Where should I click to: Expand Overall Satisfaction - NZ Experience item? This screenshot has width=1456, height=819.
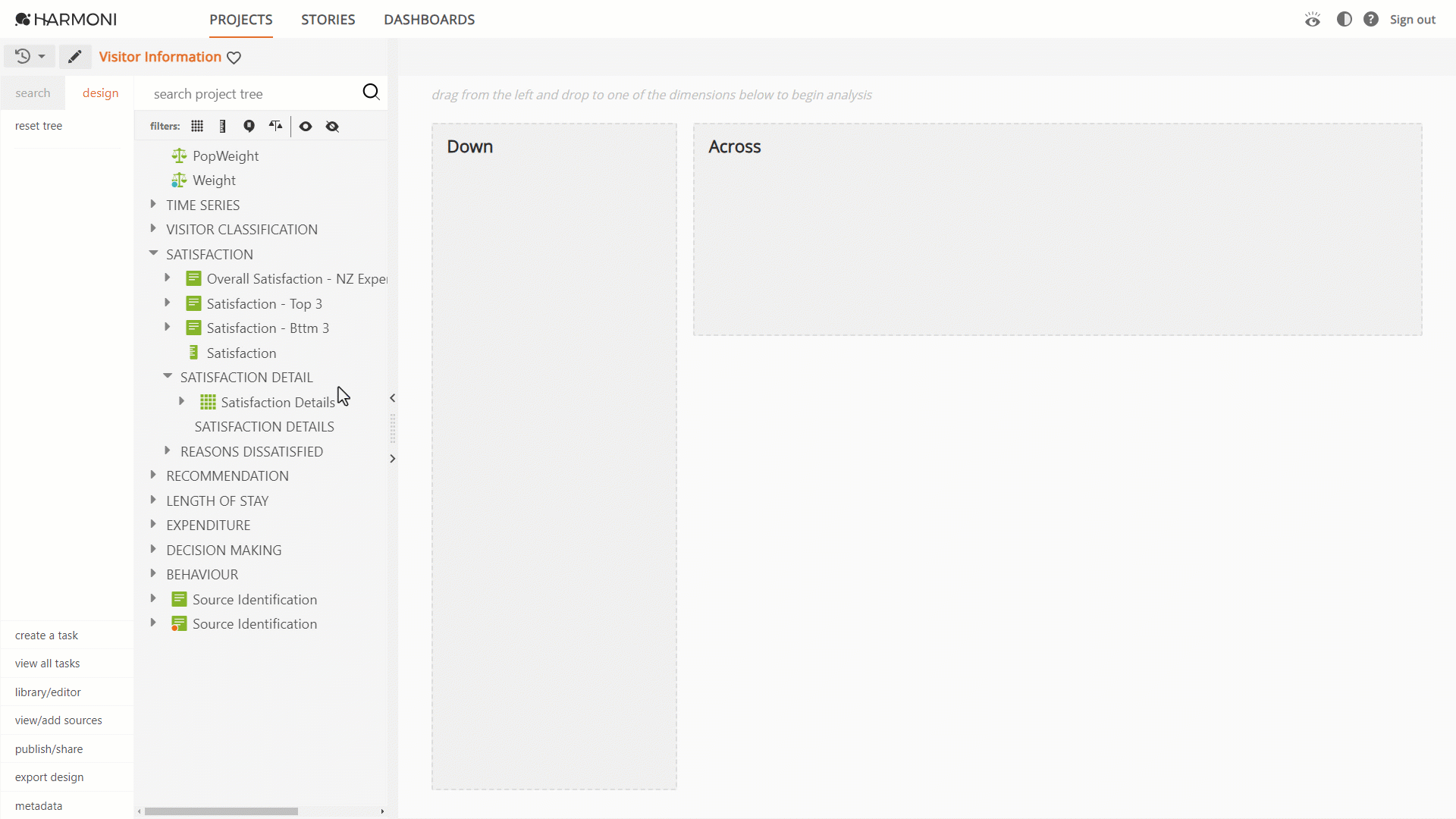(168, 278)
